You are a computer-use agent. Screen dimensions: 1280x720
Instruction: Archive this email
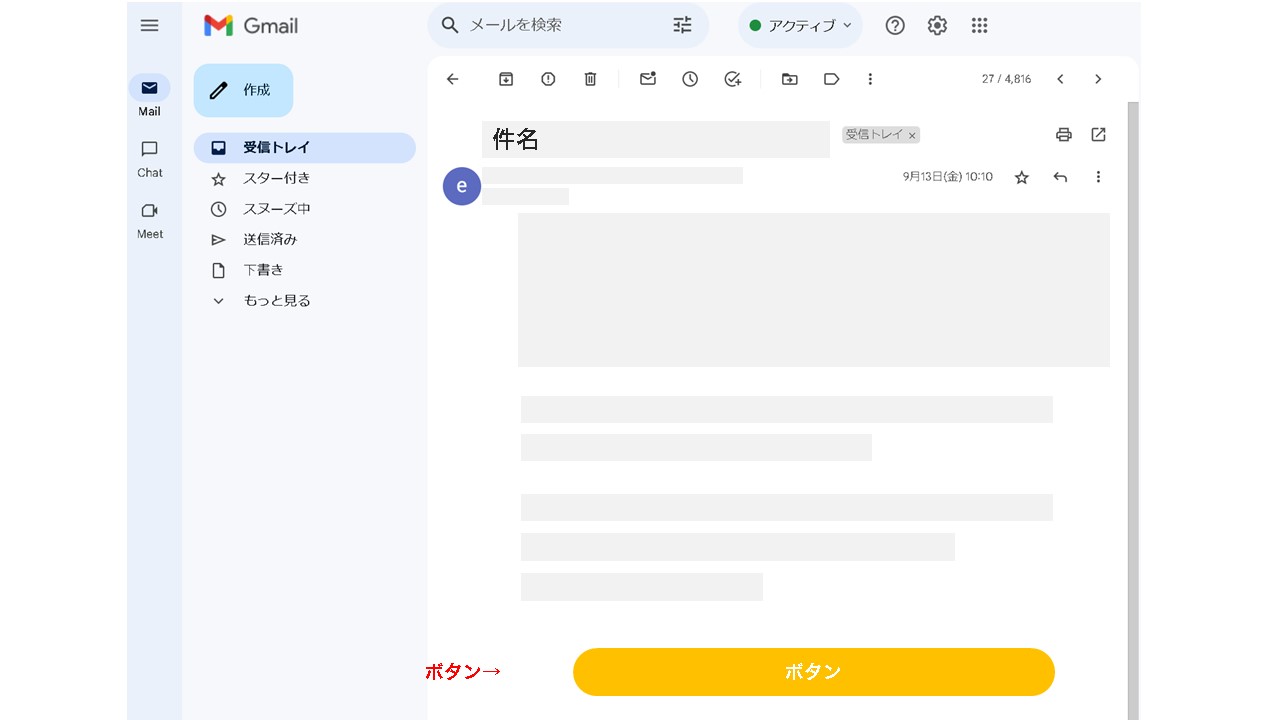click(506, 79)
